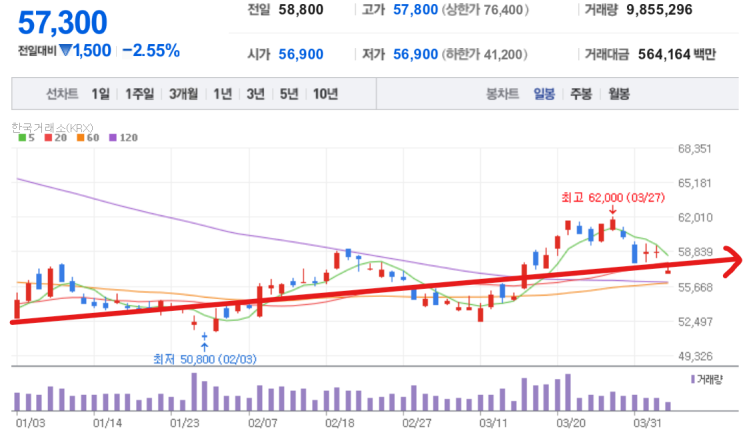Viewport: 743px width, 445px height.
Task: Click the purple 120-day moving average legend
Action: (123, 138)
